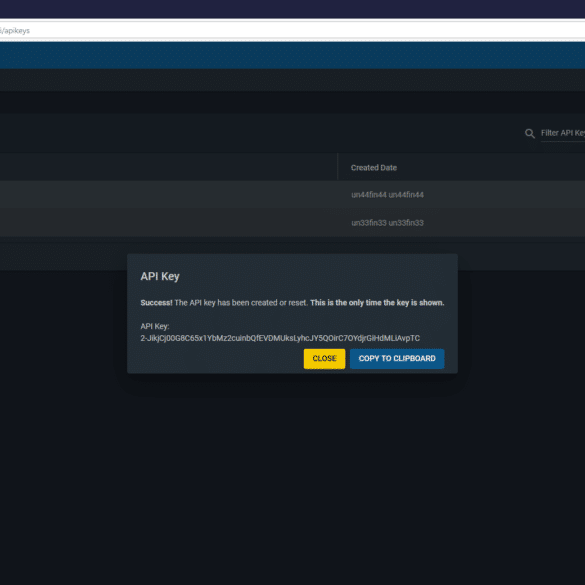This screenshot has width=585, height=585.
Task: Click the yellow CLOSE button
Action: pos(324,359)
